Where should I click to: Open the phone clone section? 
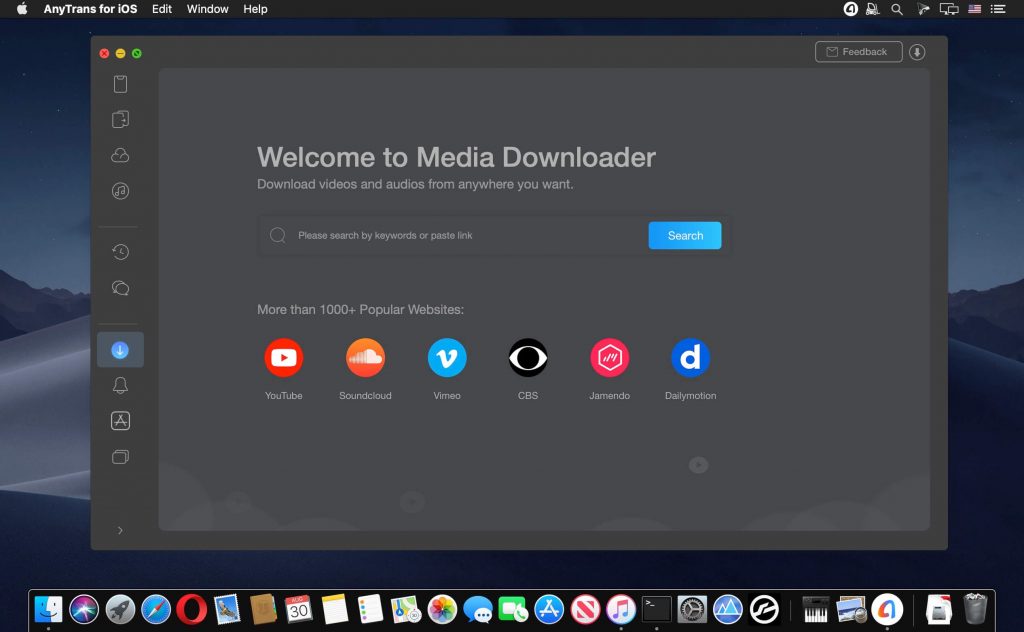(120, 457)
